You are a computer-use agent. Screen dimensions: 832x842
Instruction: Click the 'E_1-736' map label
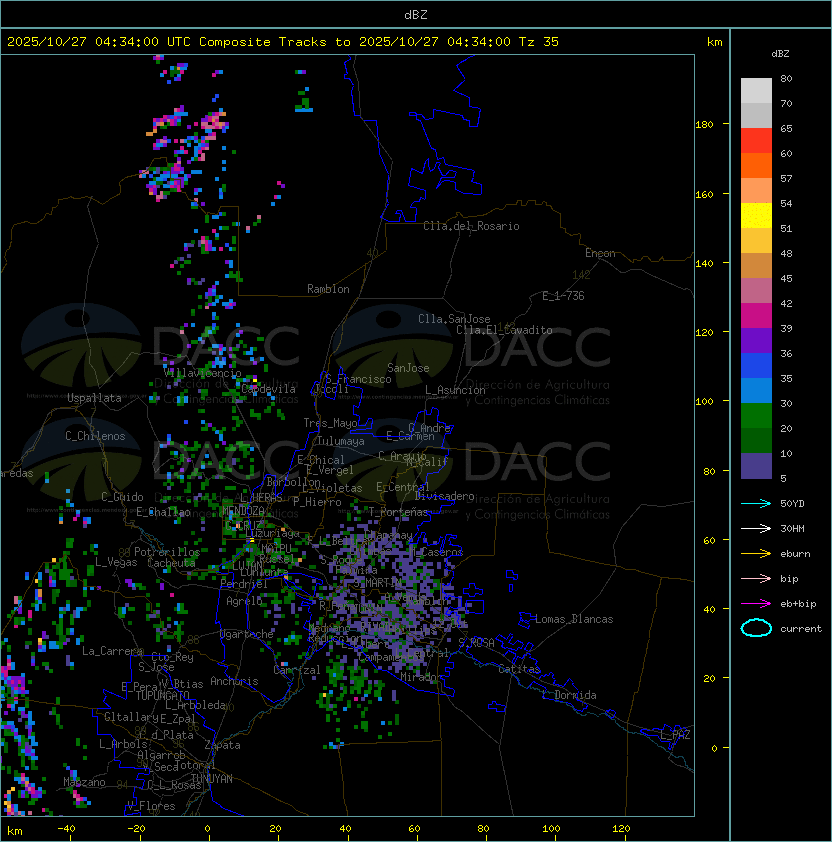(563, 296)
